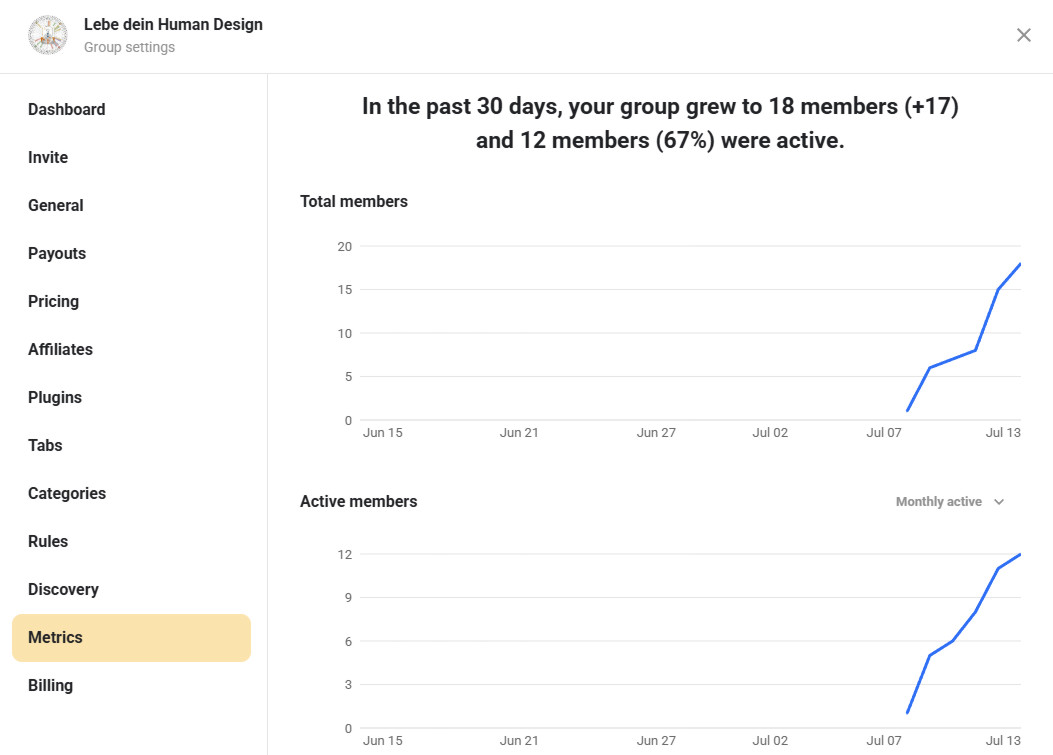
Task: Navigate to Categories settings
Action: (x=67, y=494)
